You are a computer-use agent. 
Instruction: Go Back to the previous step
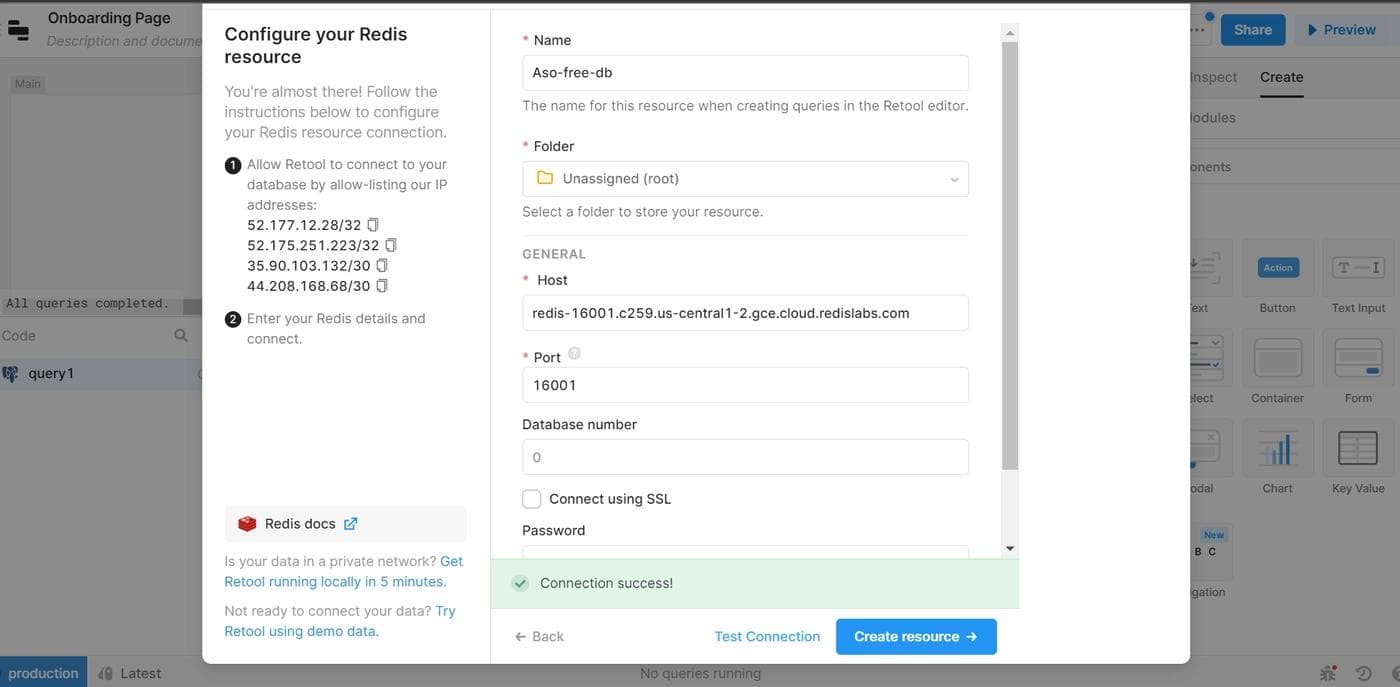[x=540, y=637]
